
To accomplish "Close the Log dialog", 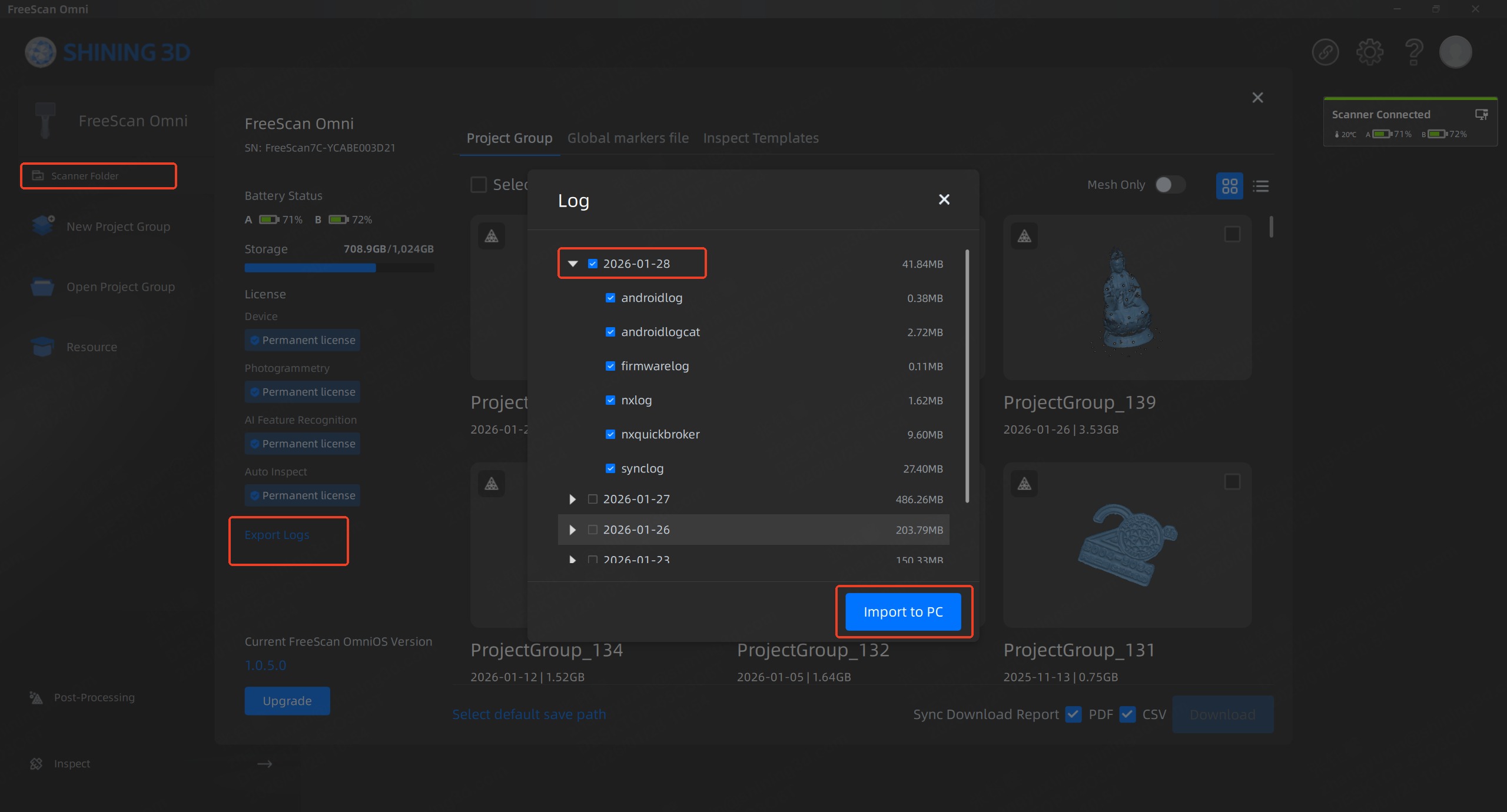I will (944, 199).
